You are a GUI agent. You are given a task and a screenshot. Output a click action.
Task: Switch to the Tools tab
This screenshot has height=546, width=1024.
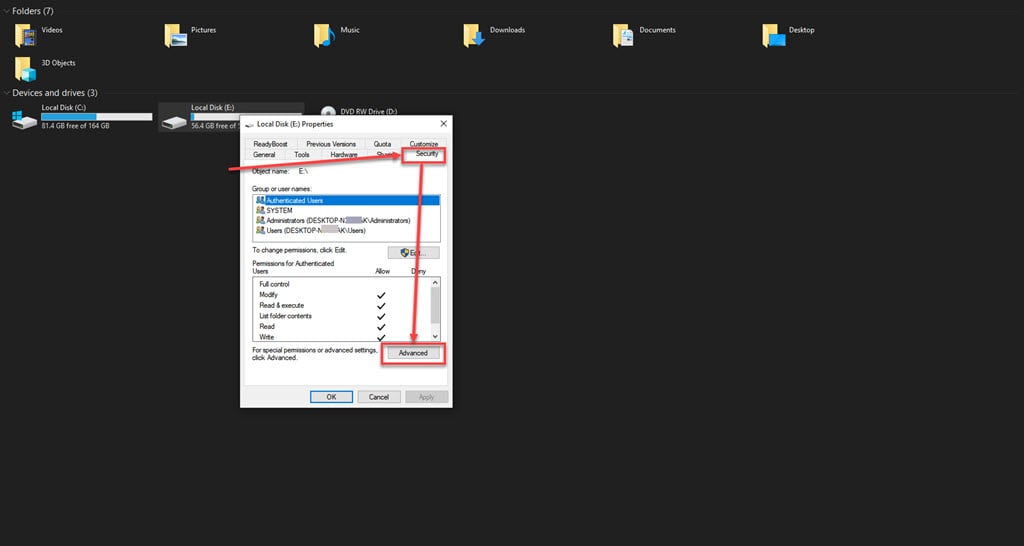coord(302,155)
